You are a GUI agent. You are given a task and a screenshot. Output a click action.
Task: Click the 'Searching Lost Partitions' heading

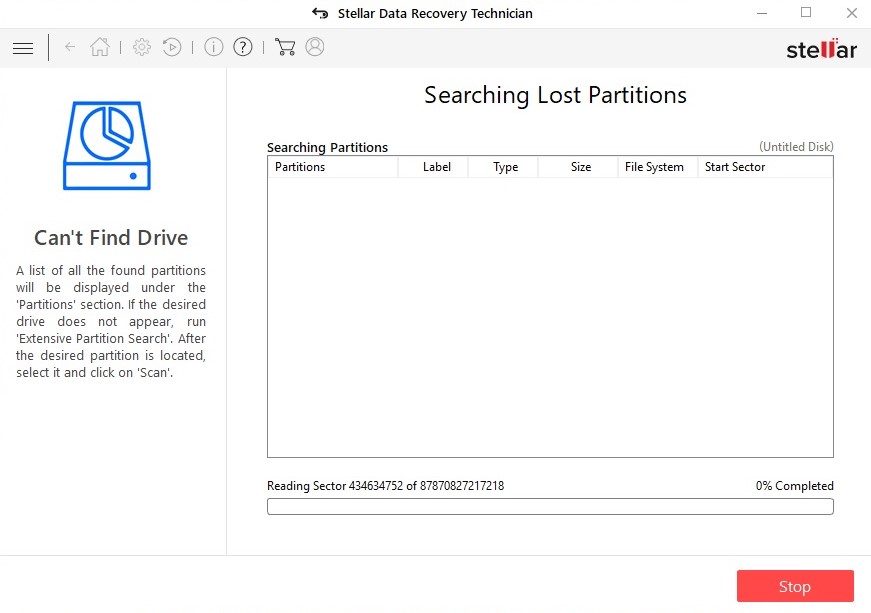[x=555, y=95]
